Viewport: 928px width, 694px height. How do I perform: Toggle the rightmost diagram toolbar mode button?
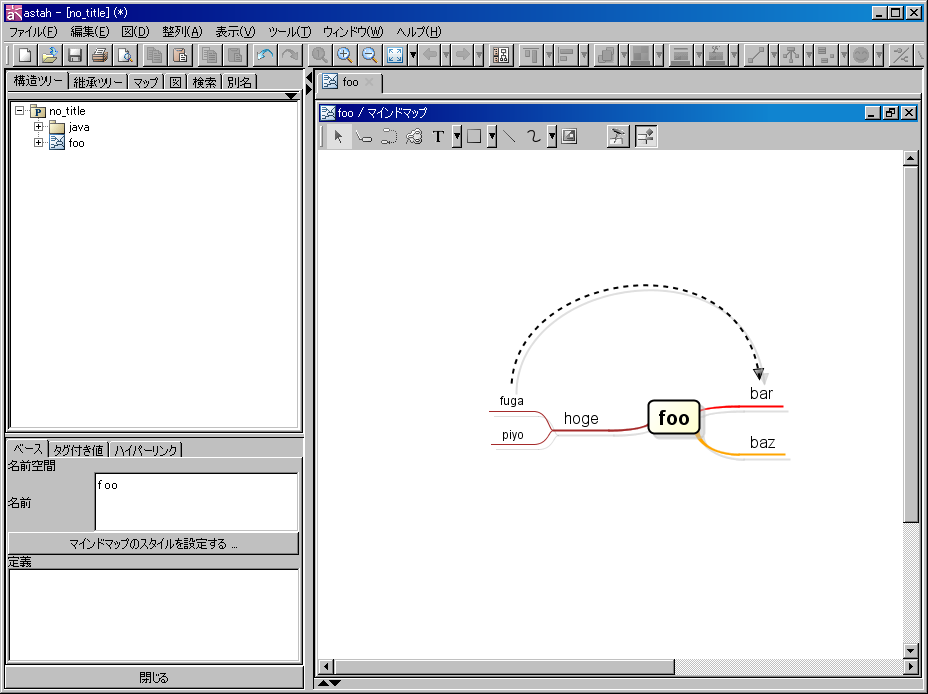coord(645,137)
